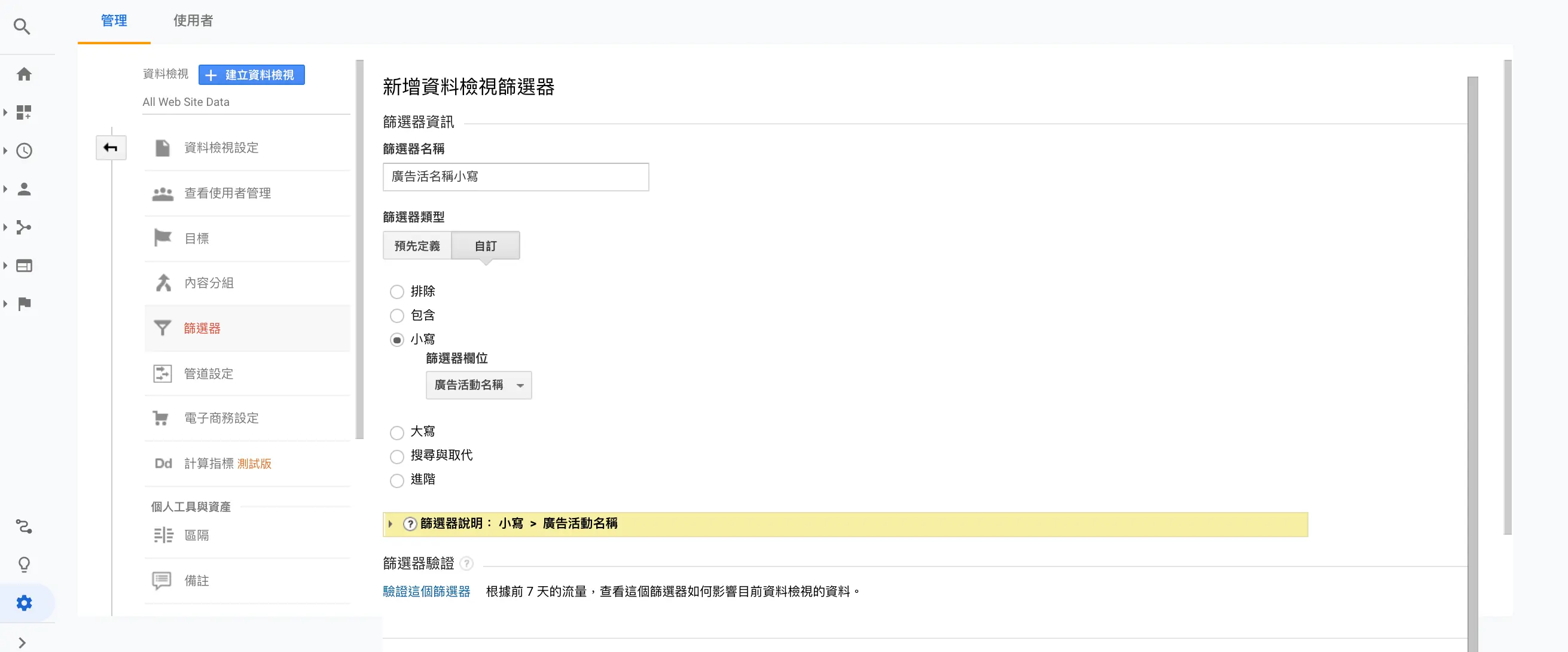Choose the 預先定義 filter type tab
Screen dimensions: 1568x652
tap(417, 246)
